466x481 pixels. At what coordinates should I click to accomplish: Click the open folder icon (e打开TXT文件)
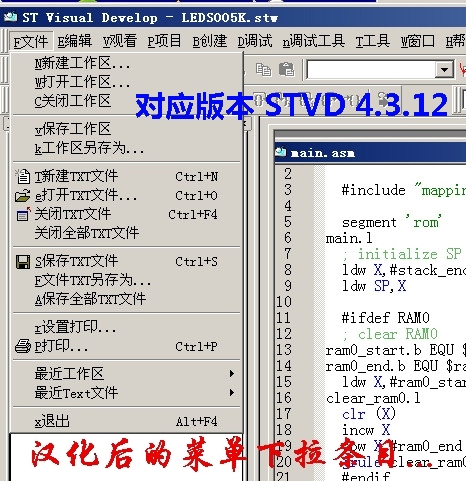(x=23, y=196)
